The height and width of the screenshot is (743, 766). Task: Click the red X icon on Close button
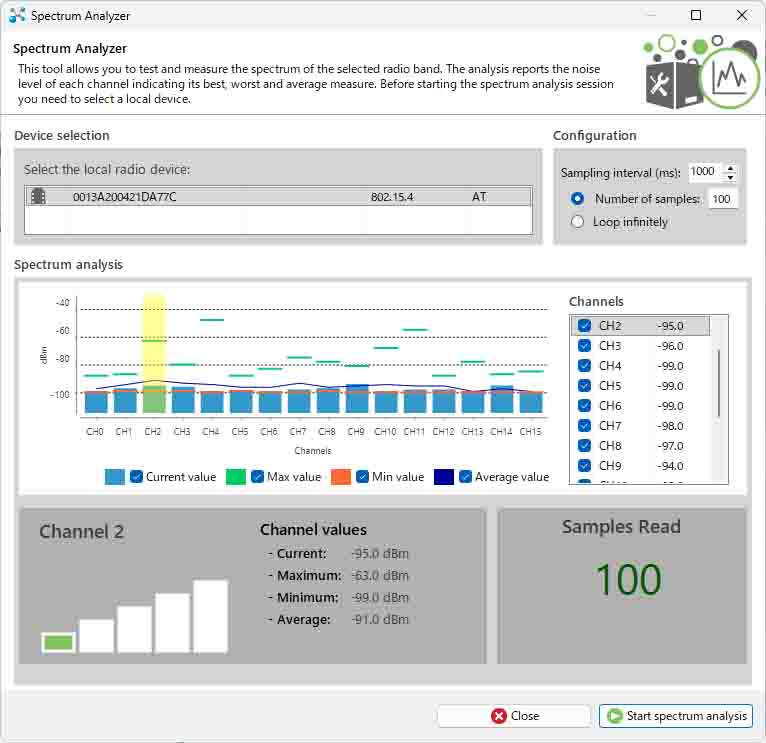(499, 716)
